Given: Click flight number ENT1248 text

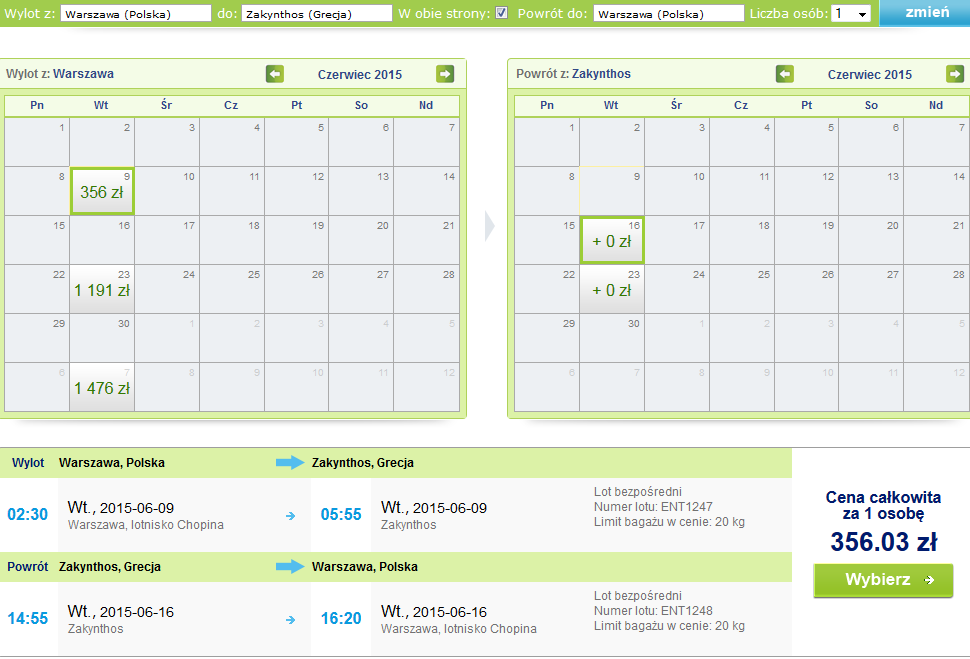Looking at the screenshot, I should 687,611.
